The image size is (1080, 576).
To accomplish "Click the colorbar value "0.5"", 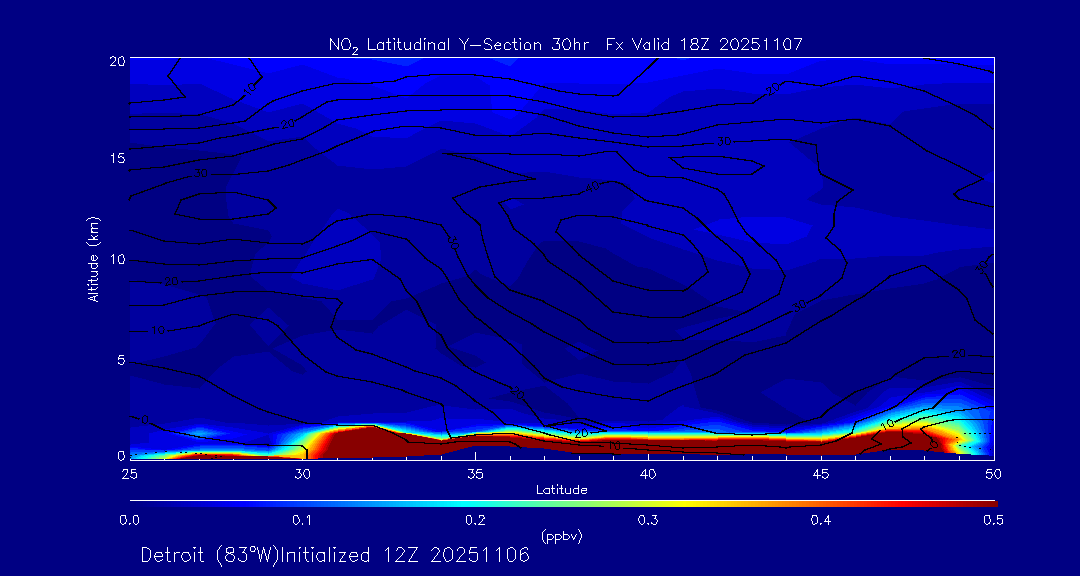I will pyautogui.click(x=993, y=521).
